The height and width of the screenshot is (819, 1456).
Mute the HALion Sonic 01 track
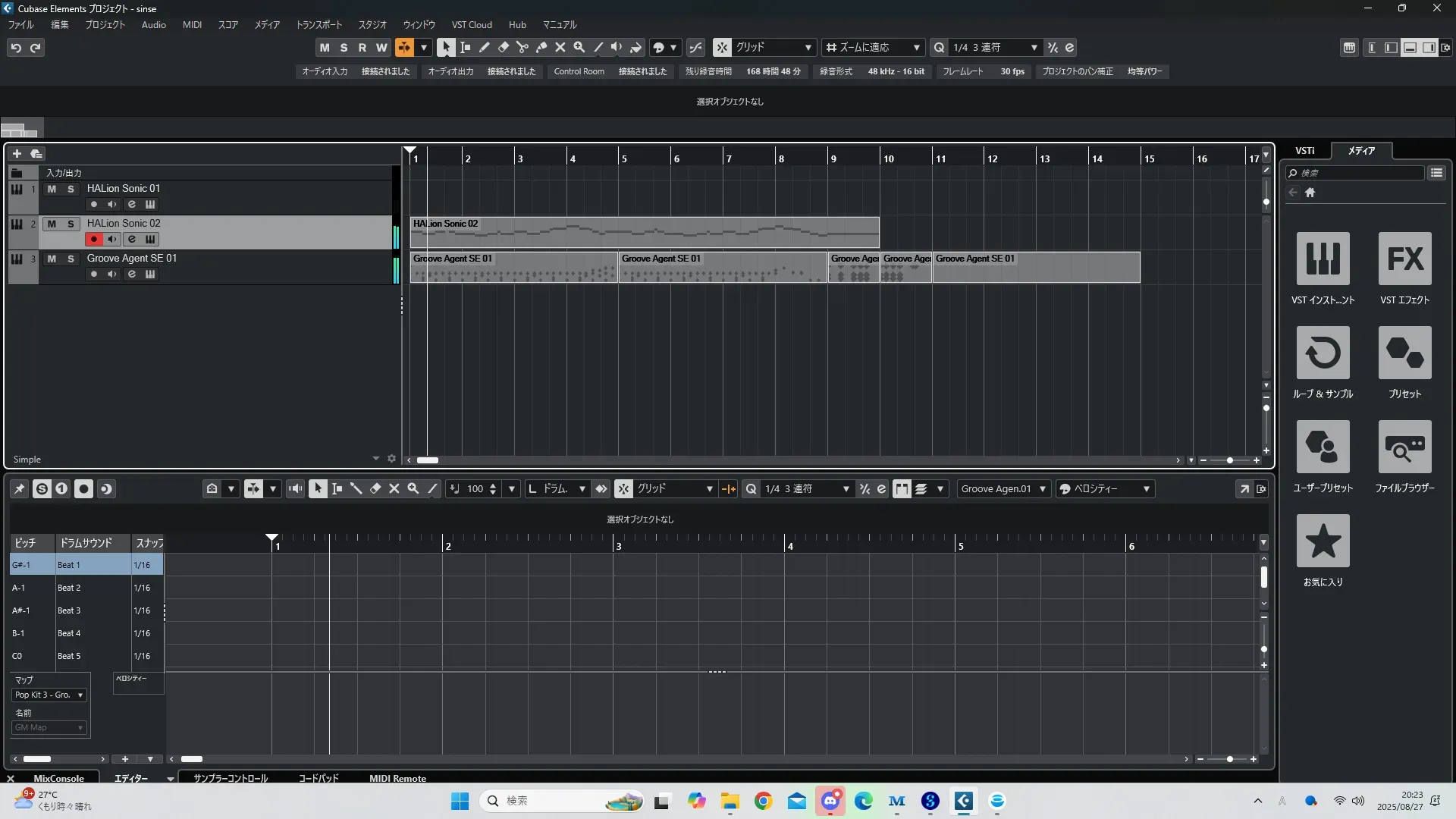pos(52,189)
